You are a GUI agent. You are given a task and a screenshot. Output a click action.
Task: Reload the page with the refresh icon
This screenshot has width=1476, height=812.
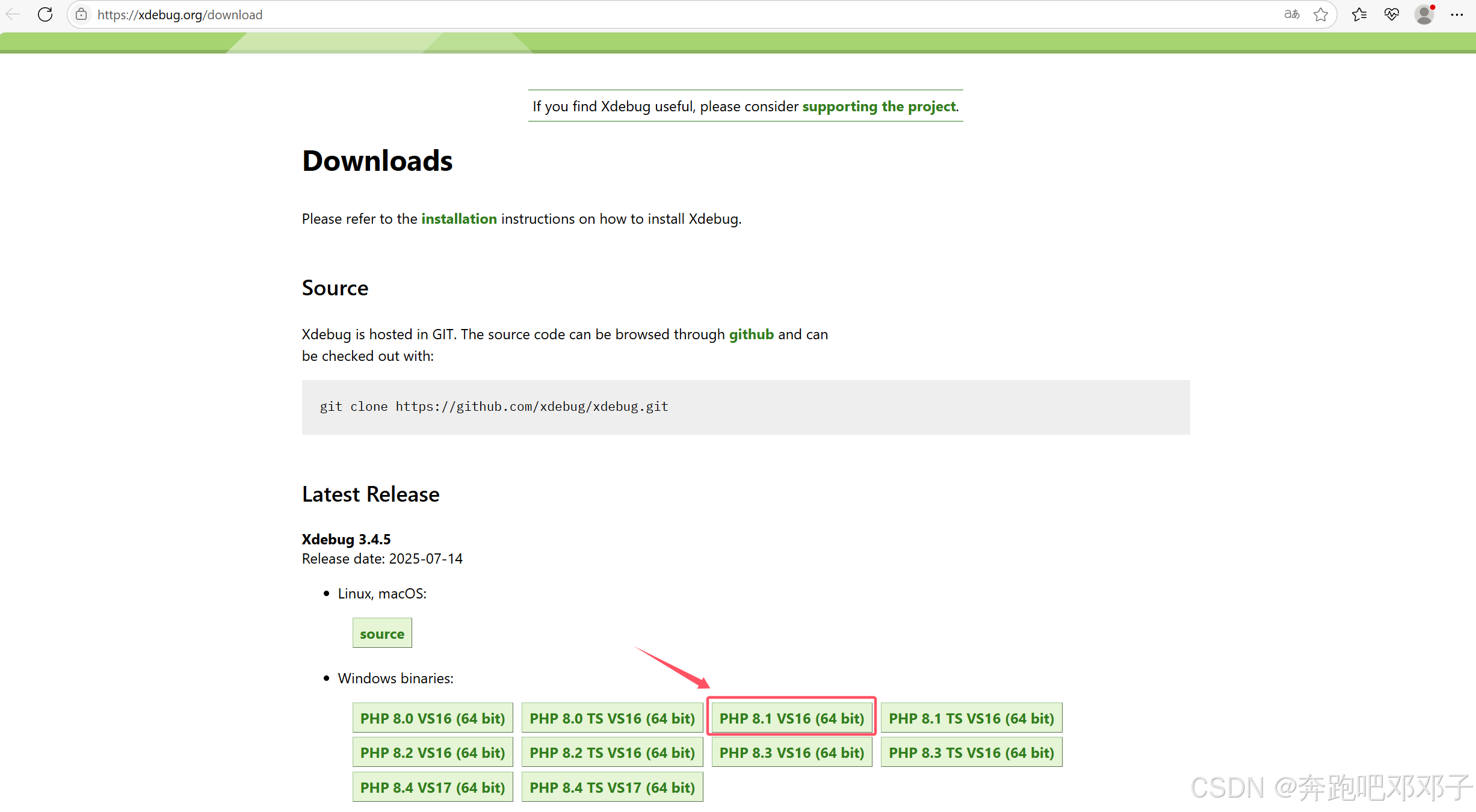point(45,14)
